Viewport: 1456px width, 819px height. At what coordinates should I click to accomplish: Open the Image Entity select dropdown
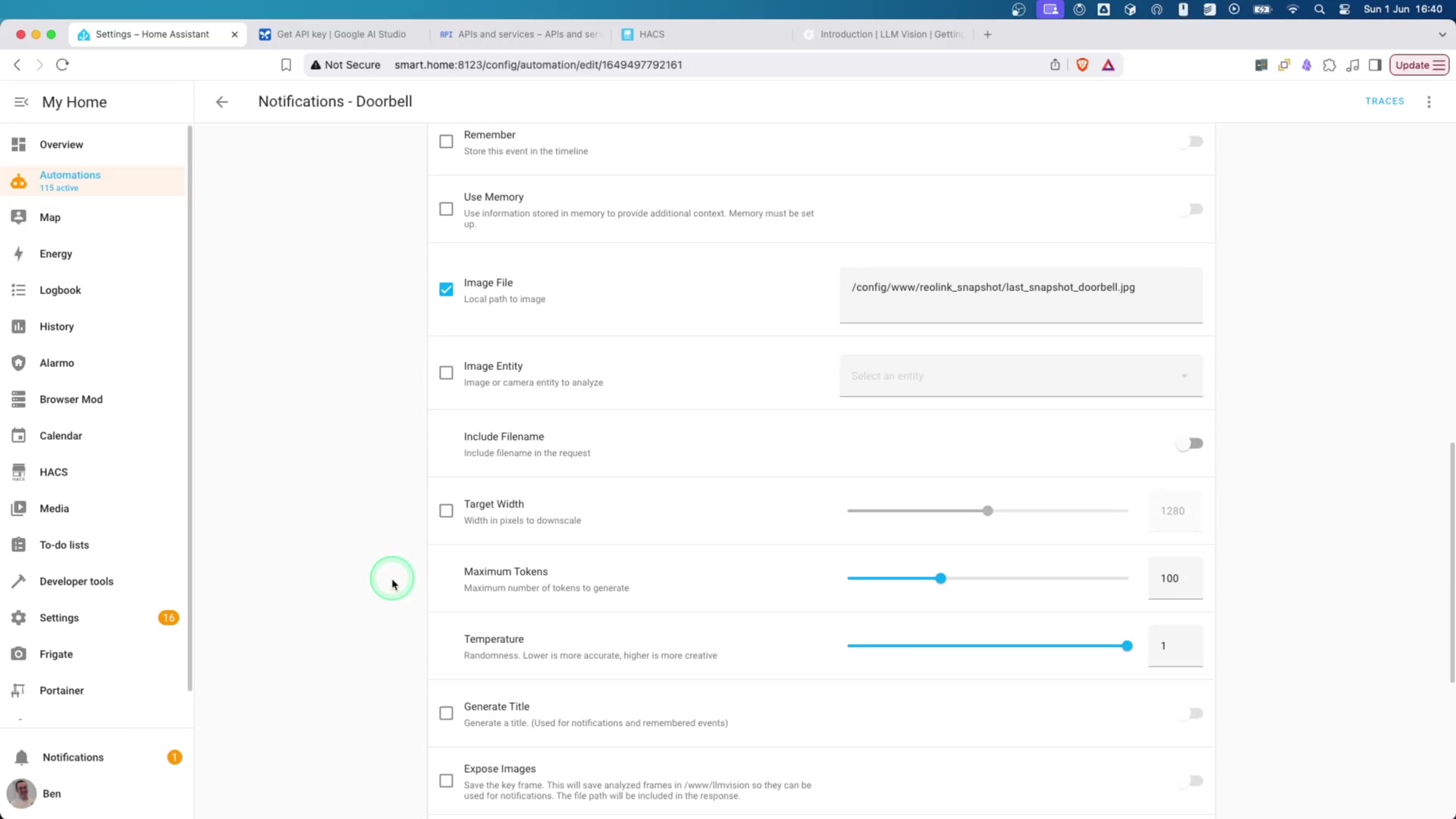point(1020,376)
